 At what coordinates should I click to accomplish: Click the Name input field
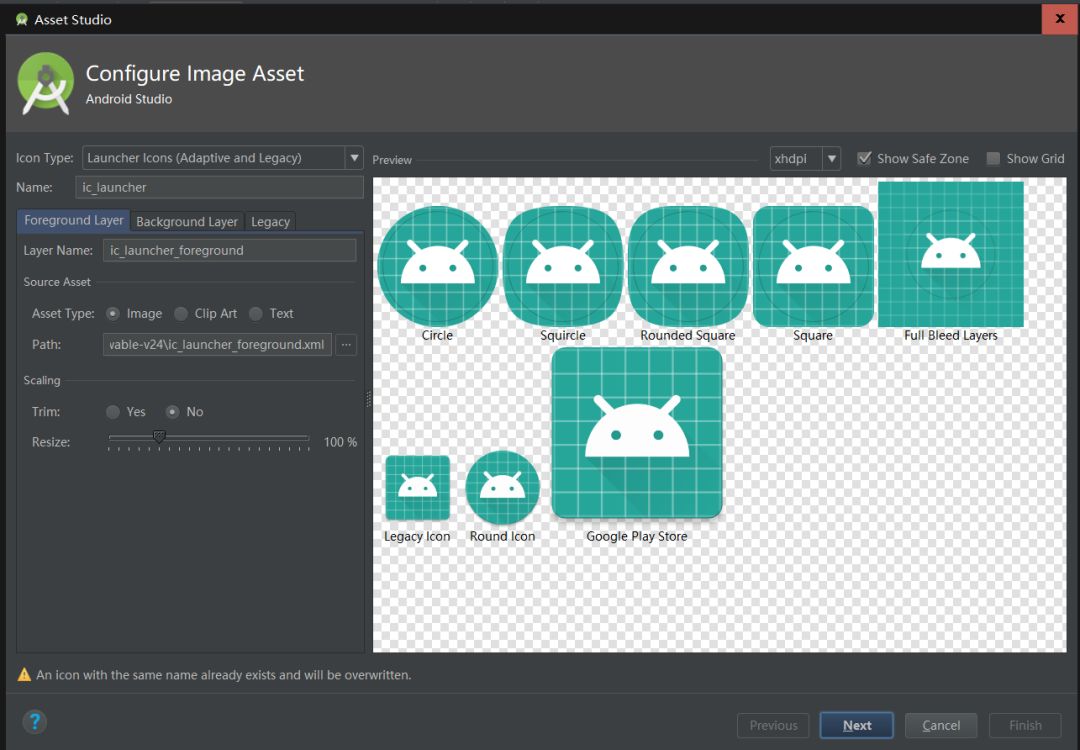(x=219, y=187)
